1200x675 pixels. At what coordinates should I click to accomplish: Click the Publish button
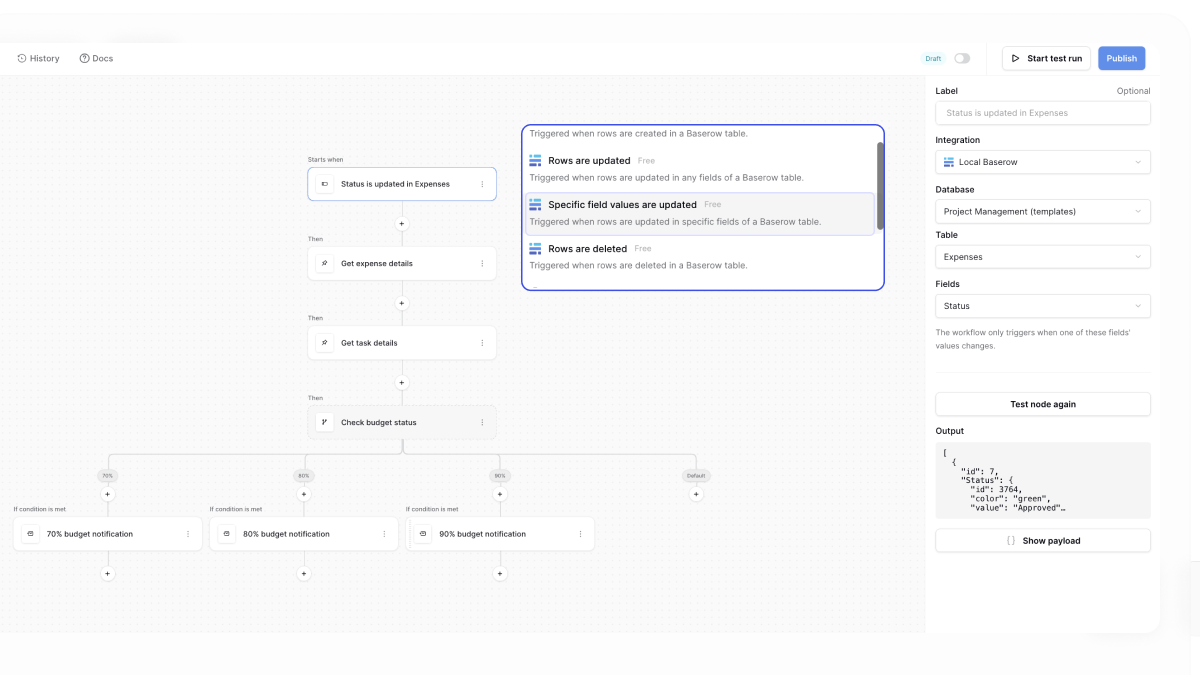(1121, 58)
